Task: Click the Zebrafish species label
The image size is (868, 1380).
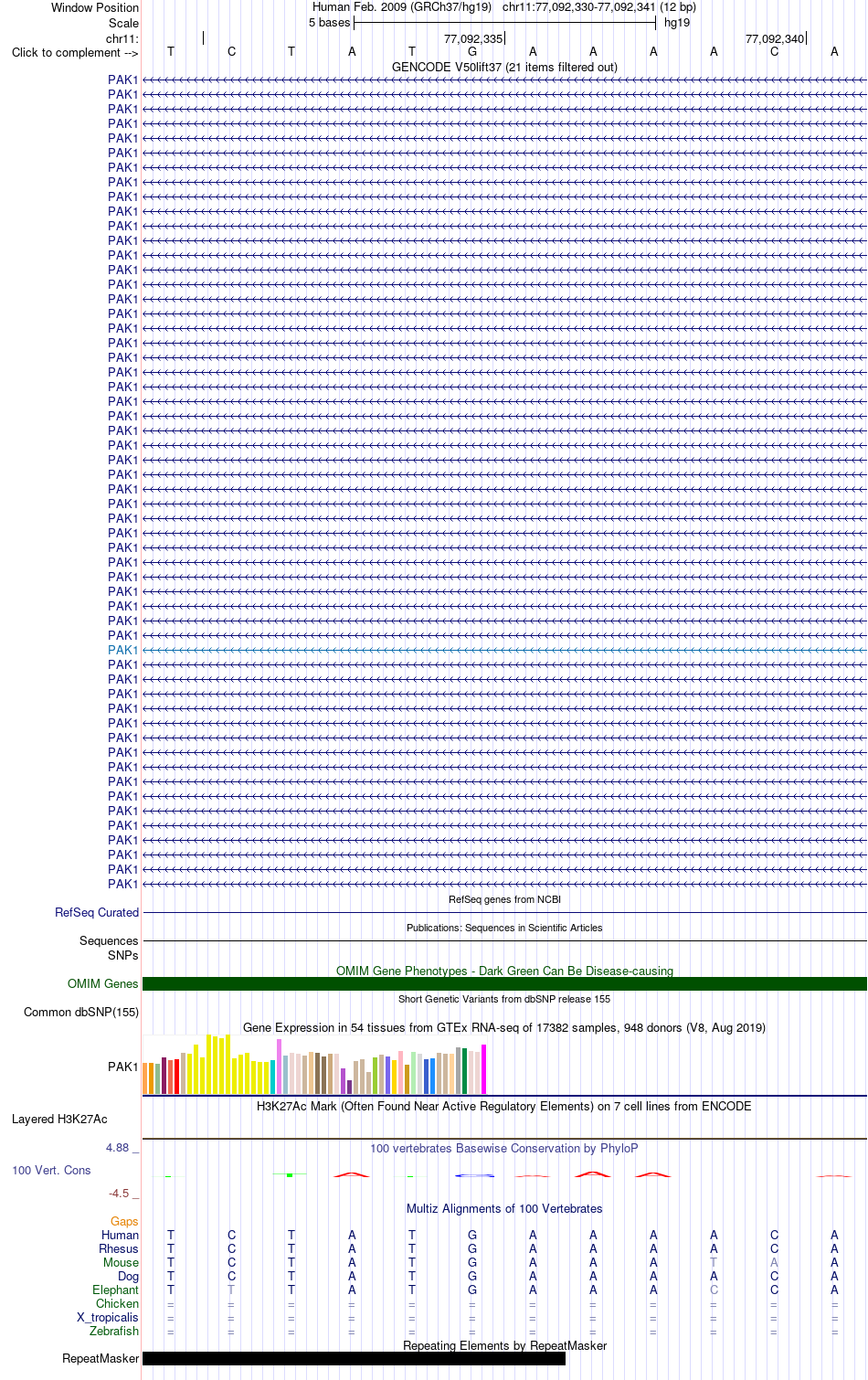Action: [x=114, y=1331]
